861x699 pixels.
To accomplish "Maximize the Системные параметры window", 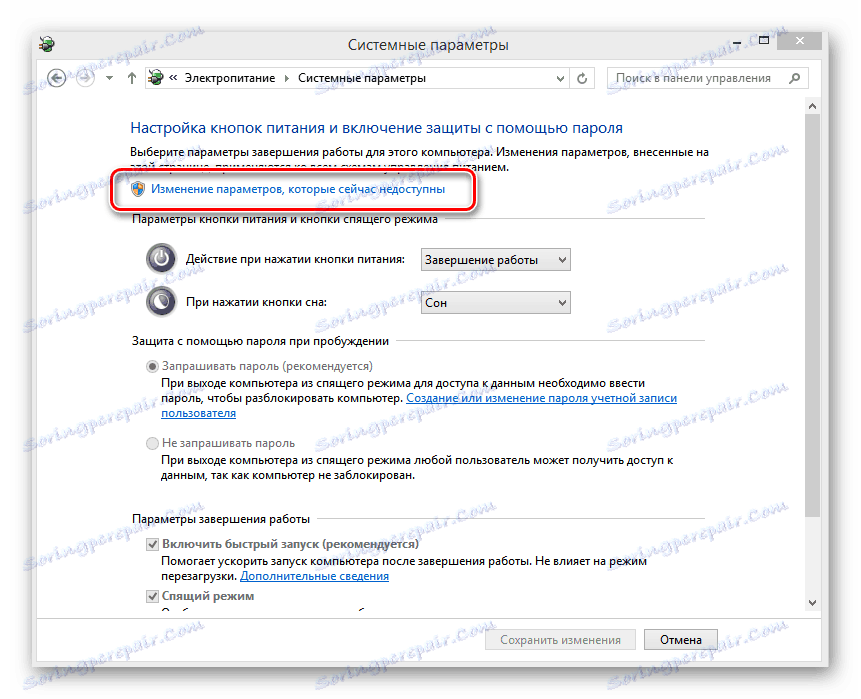I will click(764, 41).
